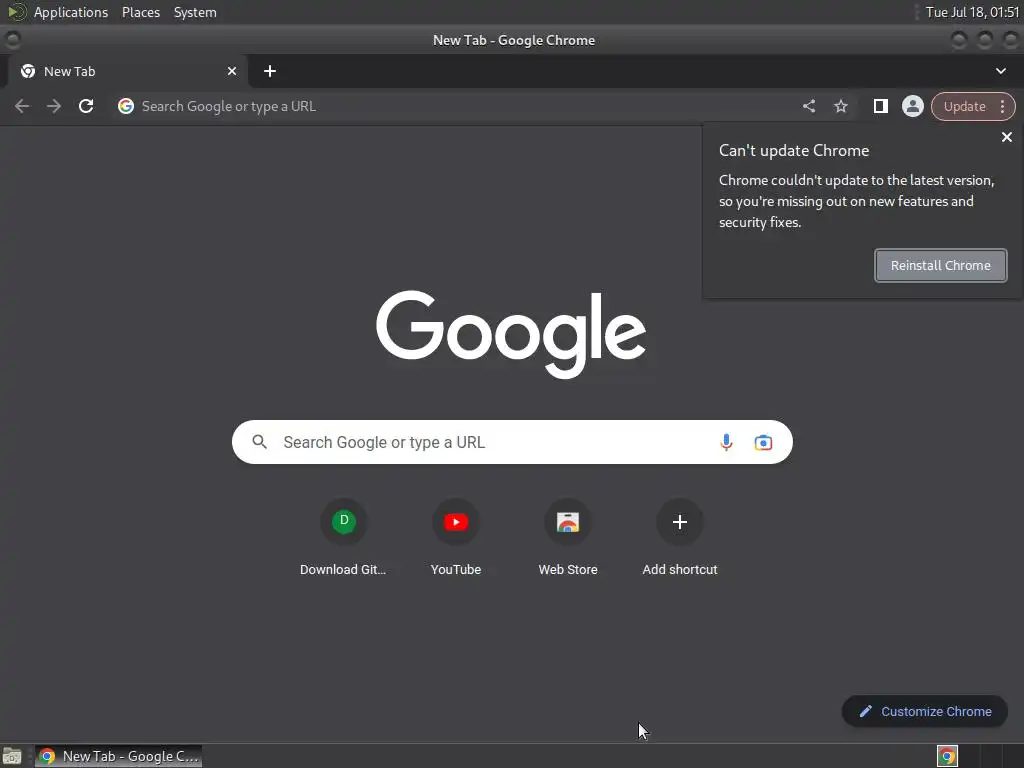Screen dimensions: 1024x768
Task: Open the profile avatar menu
Action: 912,106
